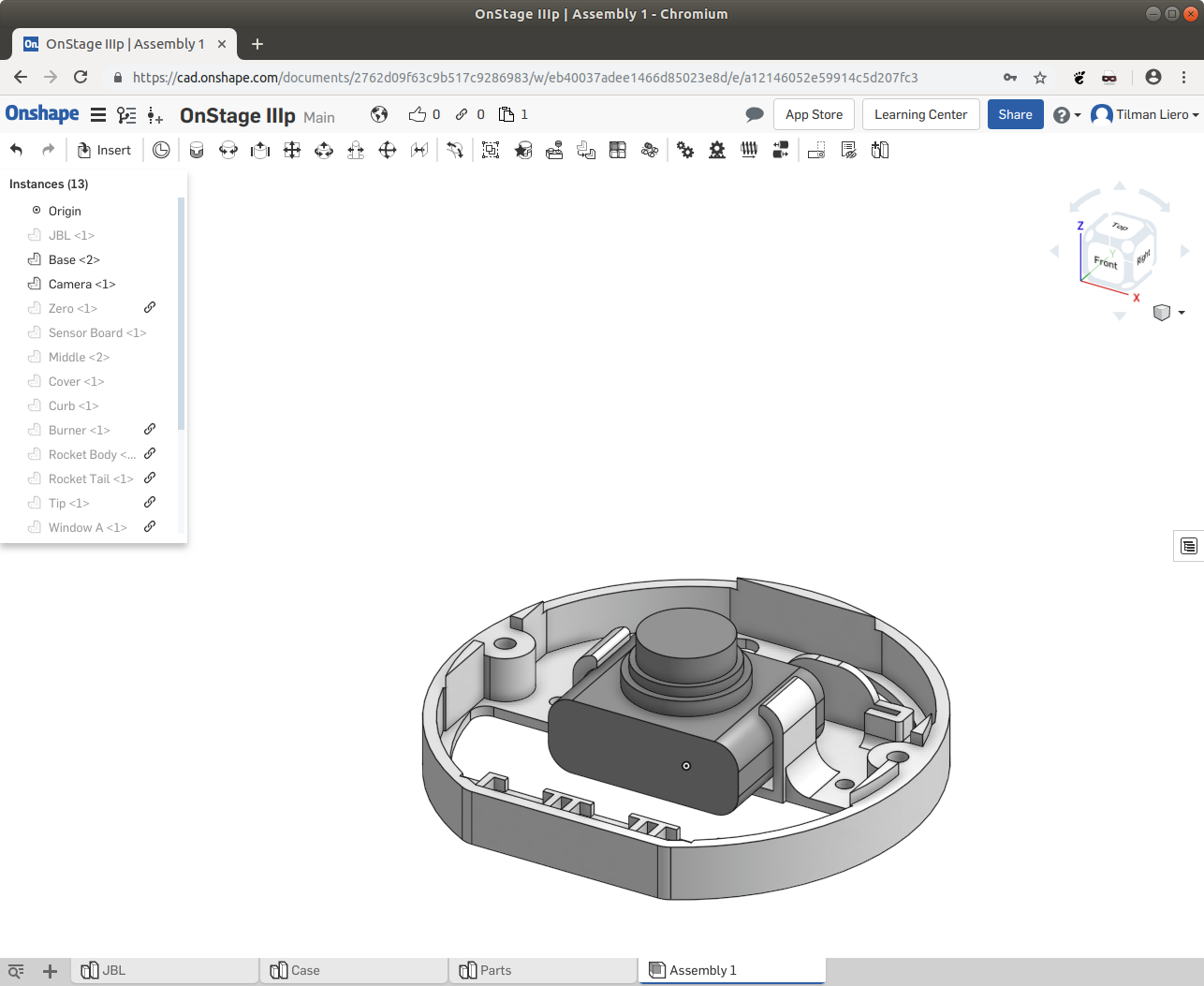Image resolution: width=1204 pixels, height=986 pixels.
Task: Click the clock-shaped icon beside Insert
Action: pyautogui.click(x=161, y=150)
